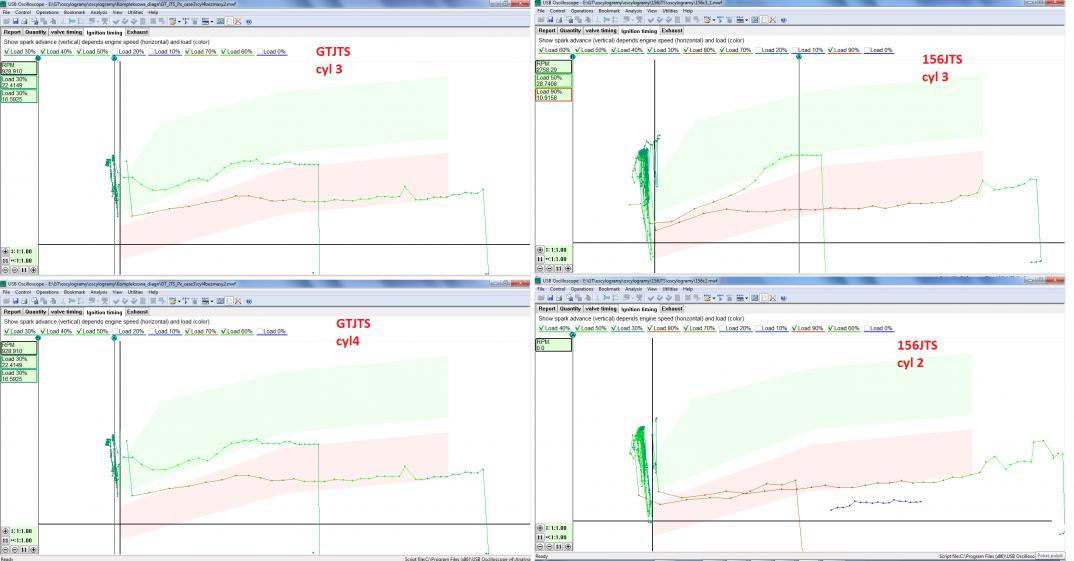Click blue round toolbar icon in 156JTS cyl 3 window

pyautogui.click(x=784, y=20)
